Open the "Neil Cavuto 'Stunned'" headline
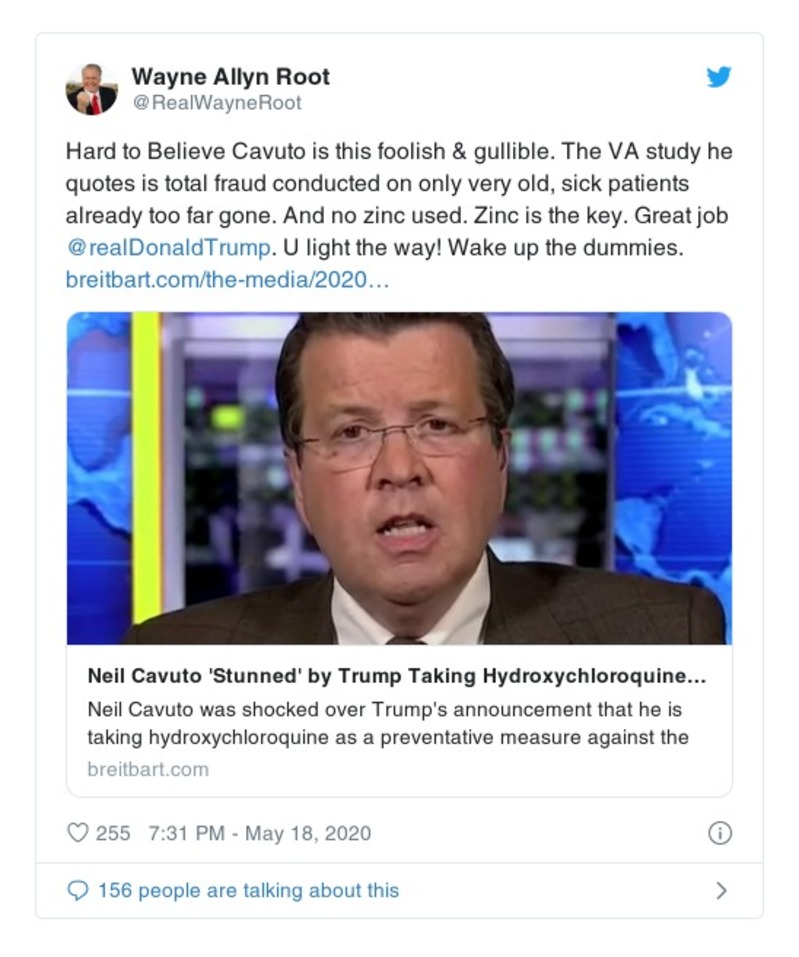This screenshot has height=957, width=799. [397, 676]
